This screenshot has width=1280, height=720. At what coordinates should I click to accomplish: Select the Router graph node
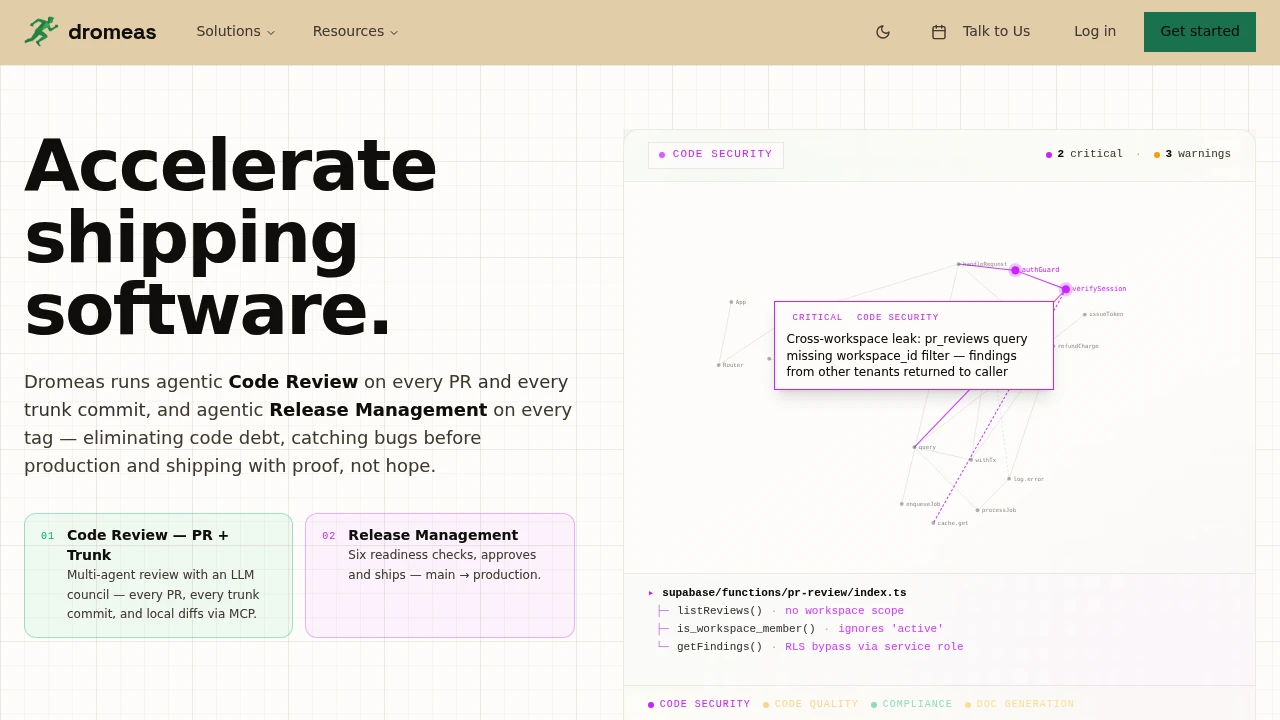tap(718, 365)
